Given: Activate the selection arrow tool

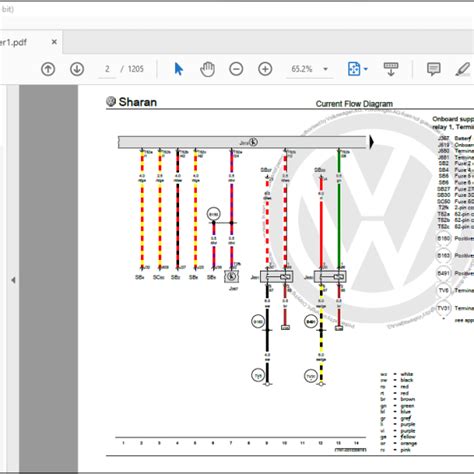Looking at the screenshot, I should coord(179,69).
